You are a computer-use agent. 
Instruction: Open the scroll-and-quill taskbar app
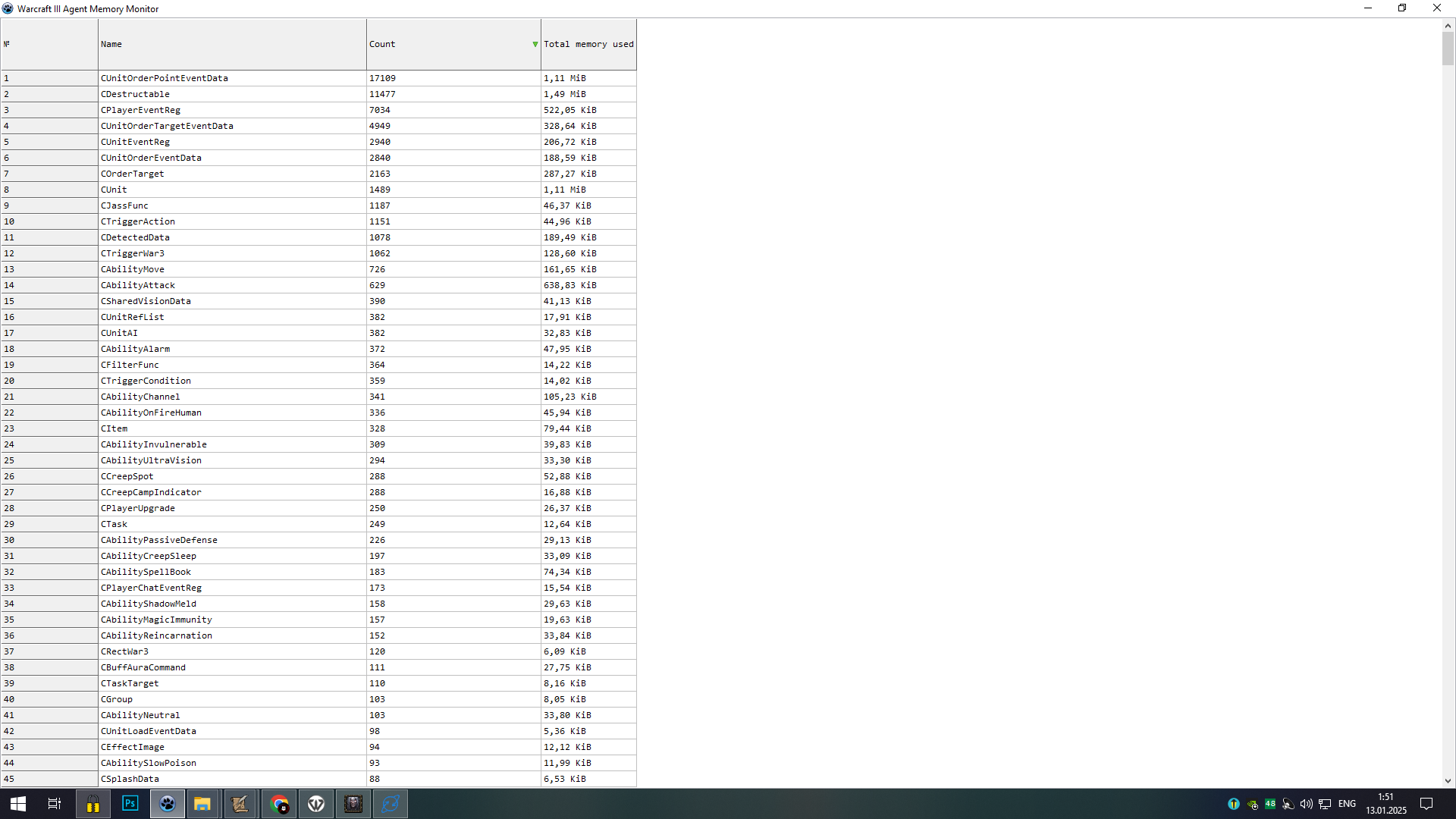240,804
